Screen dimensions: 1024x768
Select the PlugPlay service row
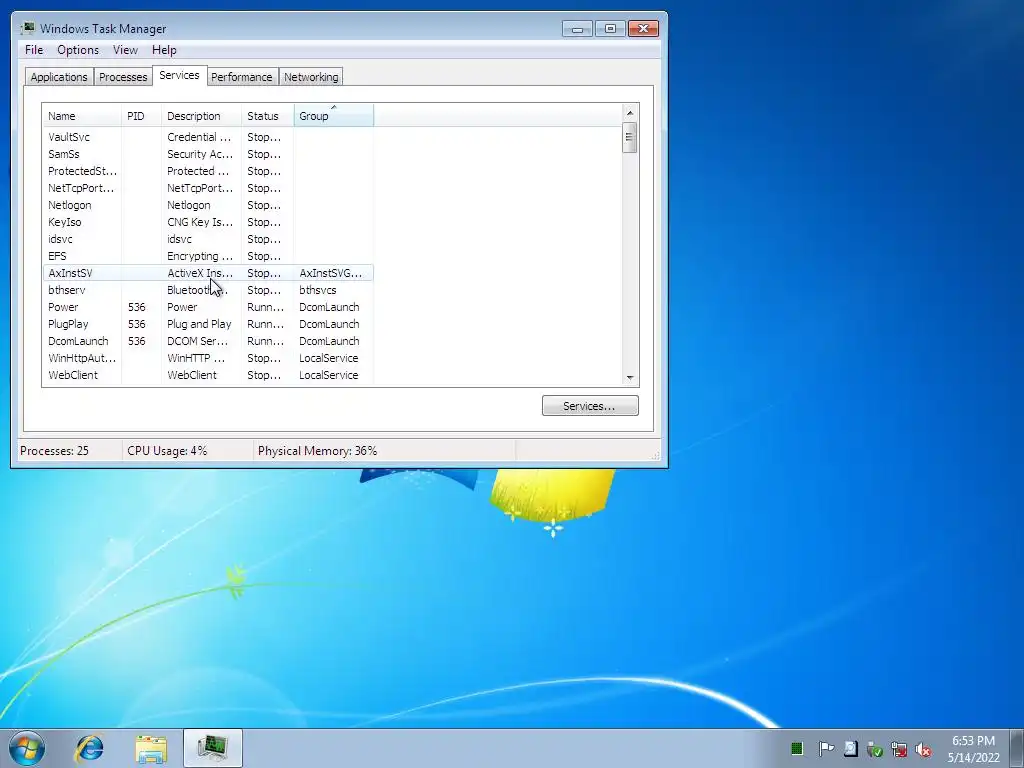pos(208,324)
